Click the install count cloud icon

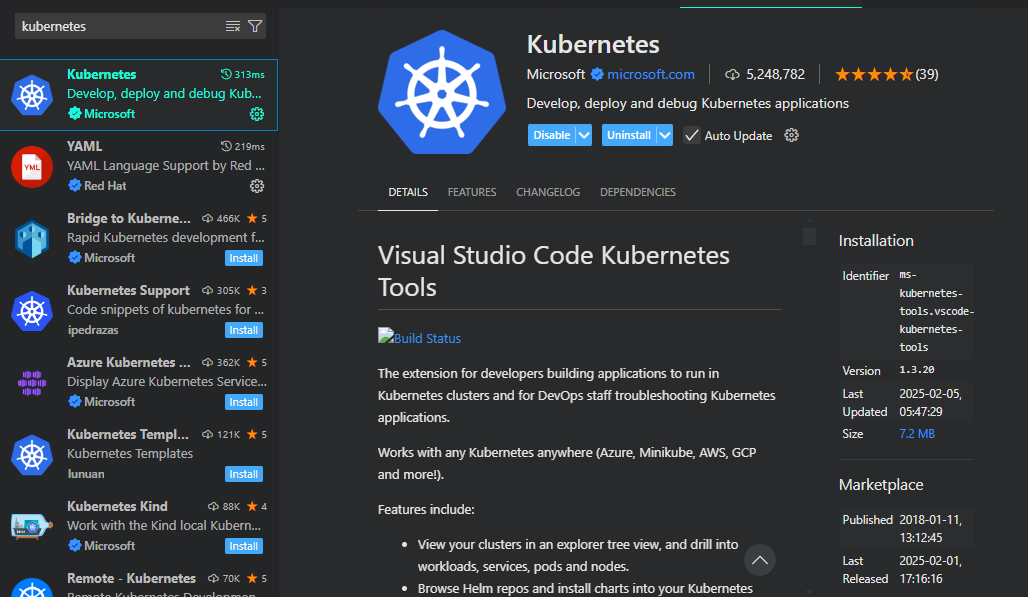tap(732, 75)
